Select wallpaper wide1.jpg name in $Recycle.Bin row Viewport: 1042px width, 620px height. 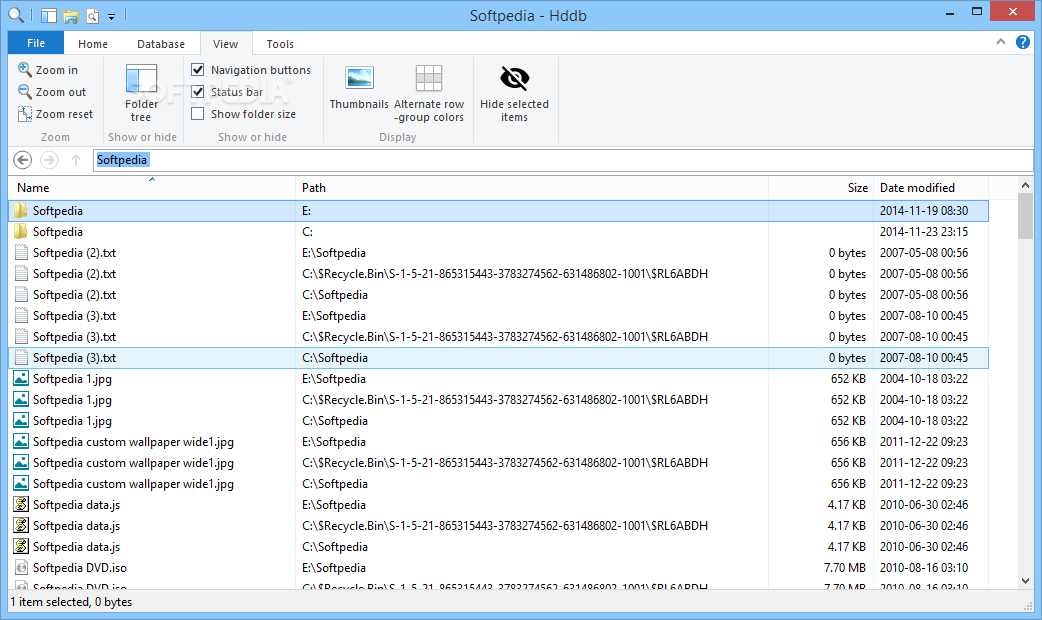(x=134, y=463)
